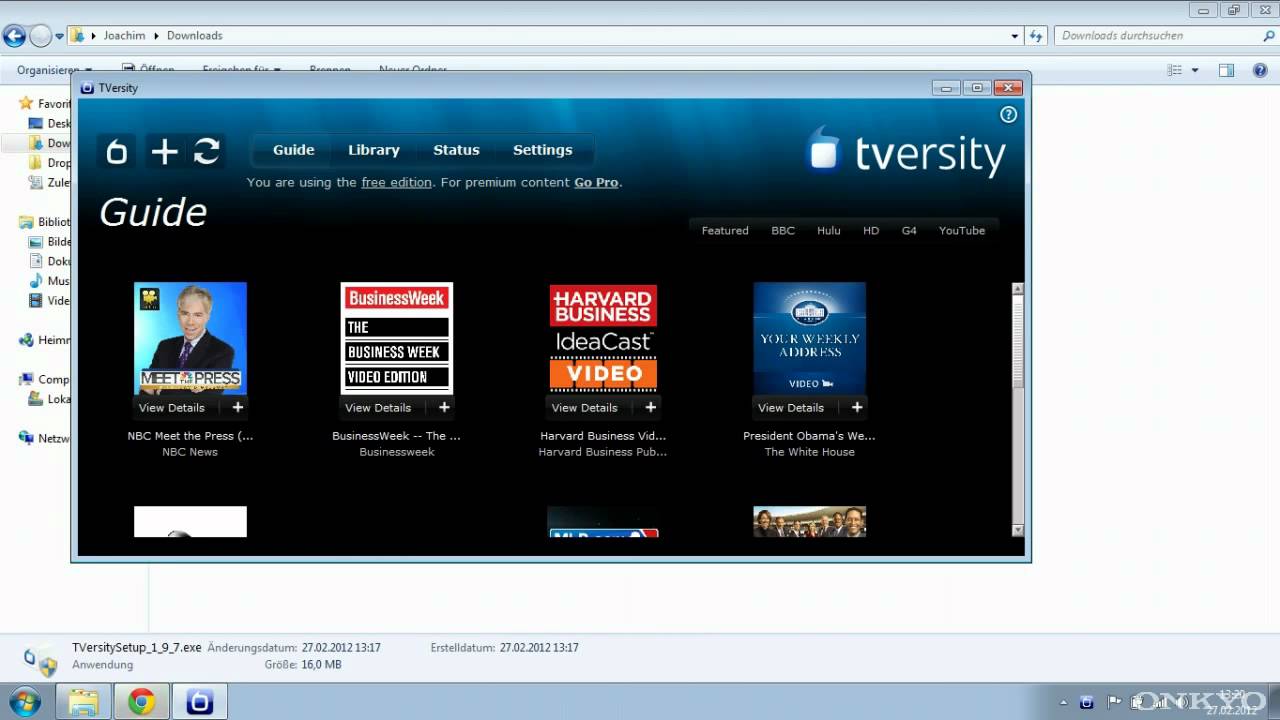Viewport: 1280px width, 720px height.
Task: Open the Library tab
Action: [x=374, y=150]
